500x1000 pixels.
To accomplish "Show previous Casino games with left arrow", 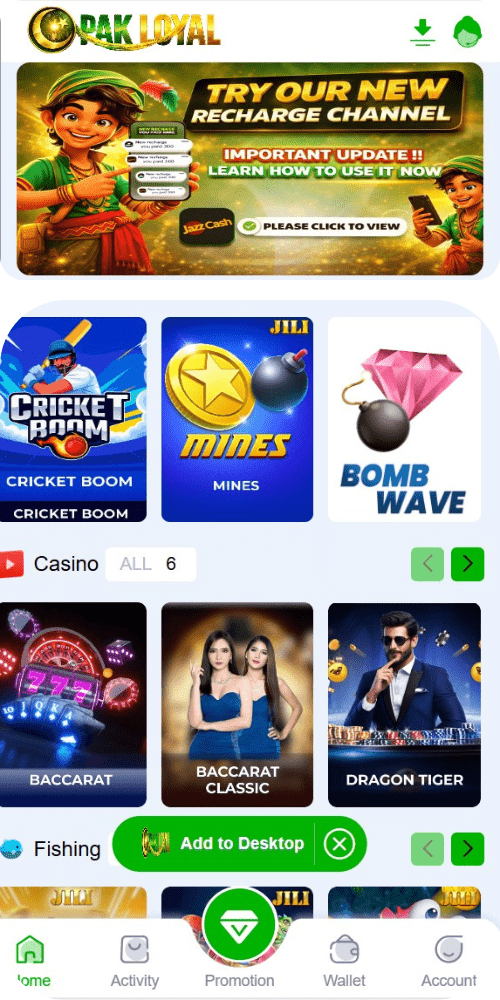I will click(427, 564).
